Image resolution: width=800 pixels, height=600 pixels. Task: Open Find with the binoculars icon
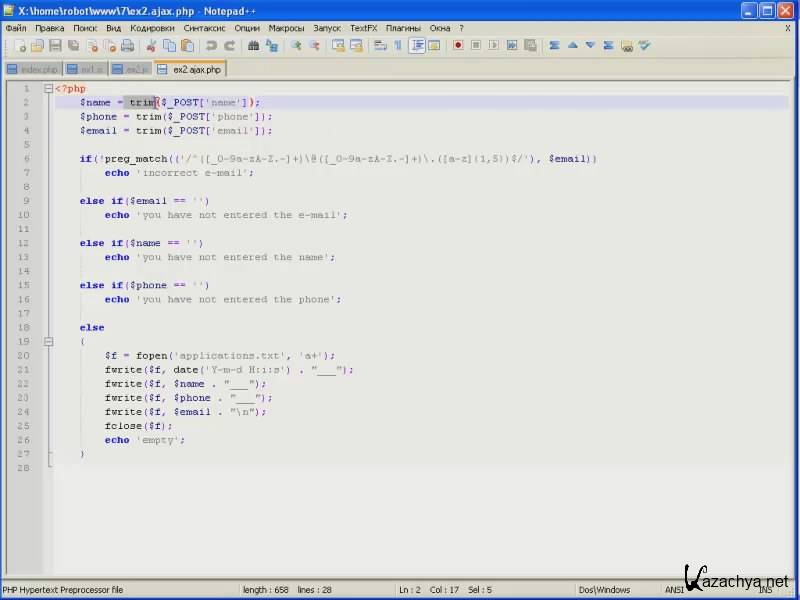pyautogui.click(x=253, y=45)
